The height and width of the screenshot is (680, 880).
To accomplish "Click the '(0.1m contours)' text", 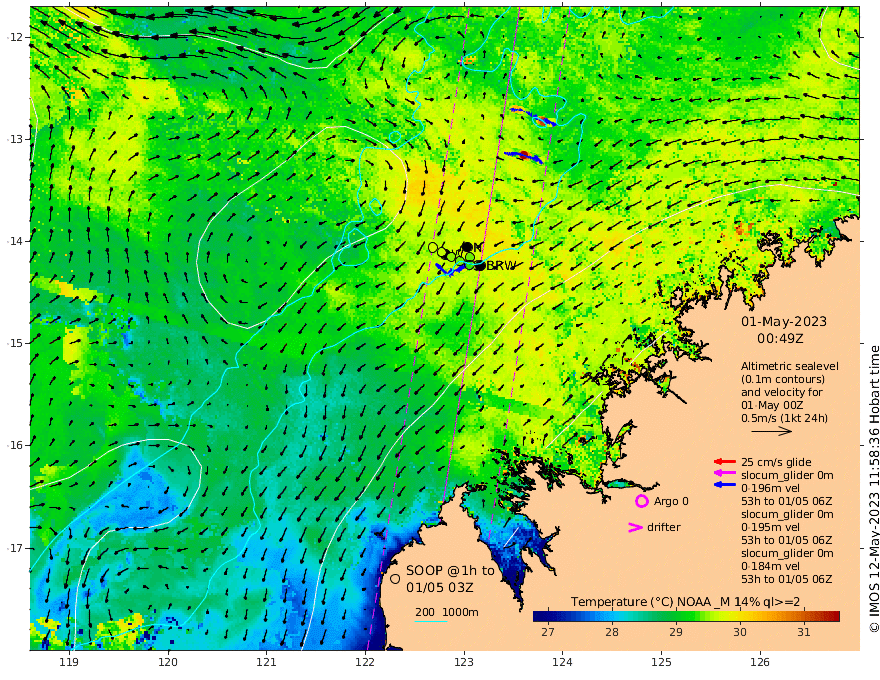I will [x=782, y=379].
